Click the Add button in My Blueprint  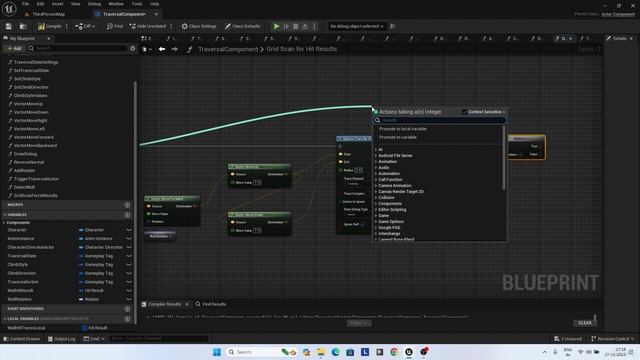tap(14, 48)
